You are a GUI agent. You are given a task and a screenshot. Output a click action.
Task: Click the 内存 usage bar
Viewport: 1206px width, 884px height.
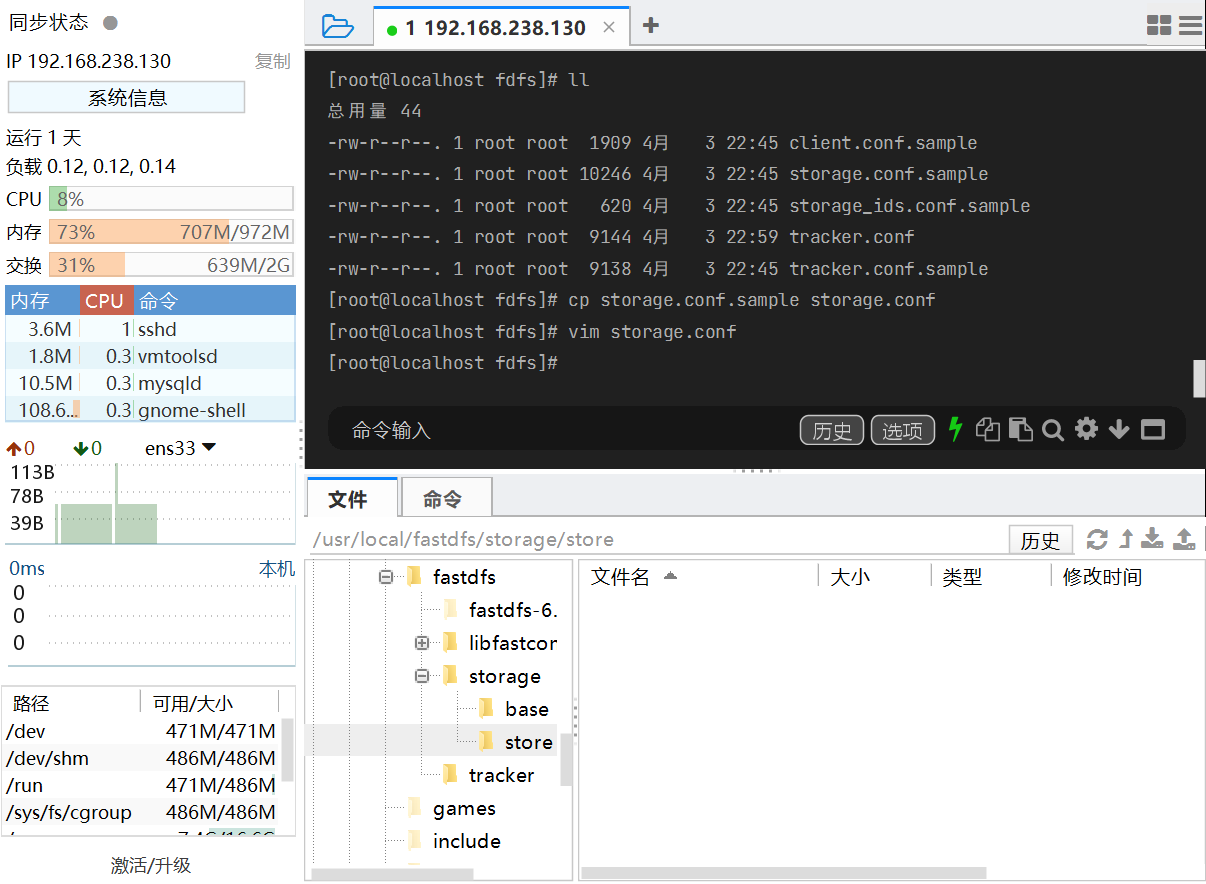pos(171,232)
